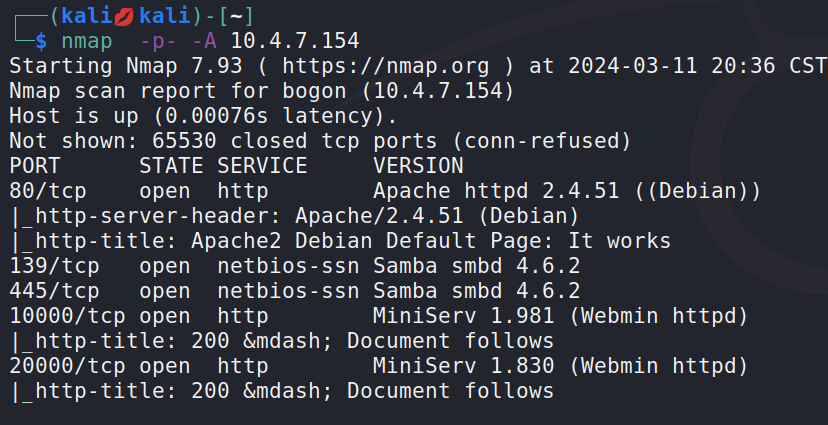Click the VERSION column header
This screenshot has width=828, height=425.
pyautogui.click(x=418, y=166)
